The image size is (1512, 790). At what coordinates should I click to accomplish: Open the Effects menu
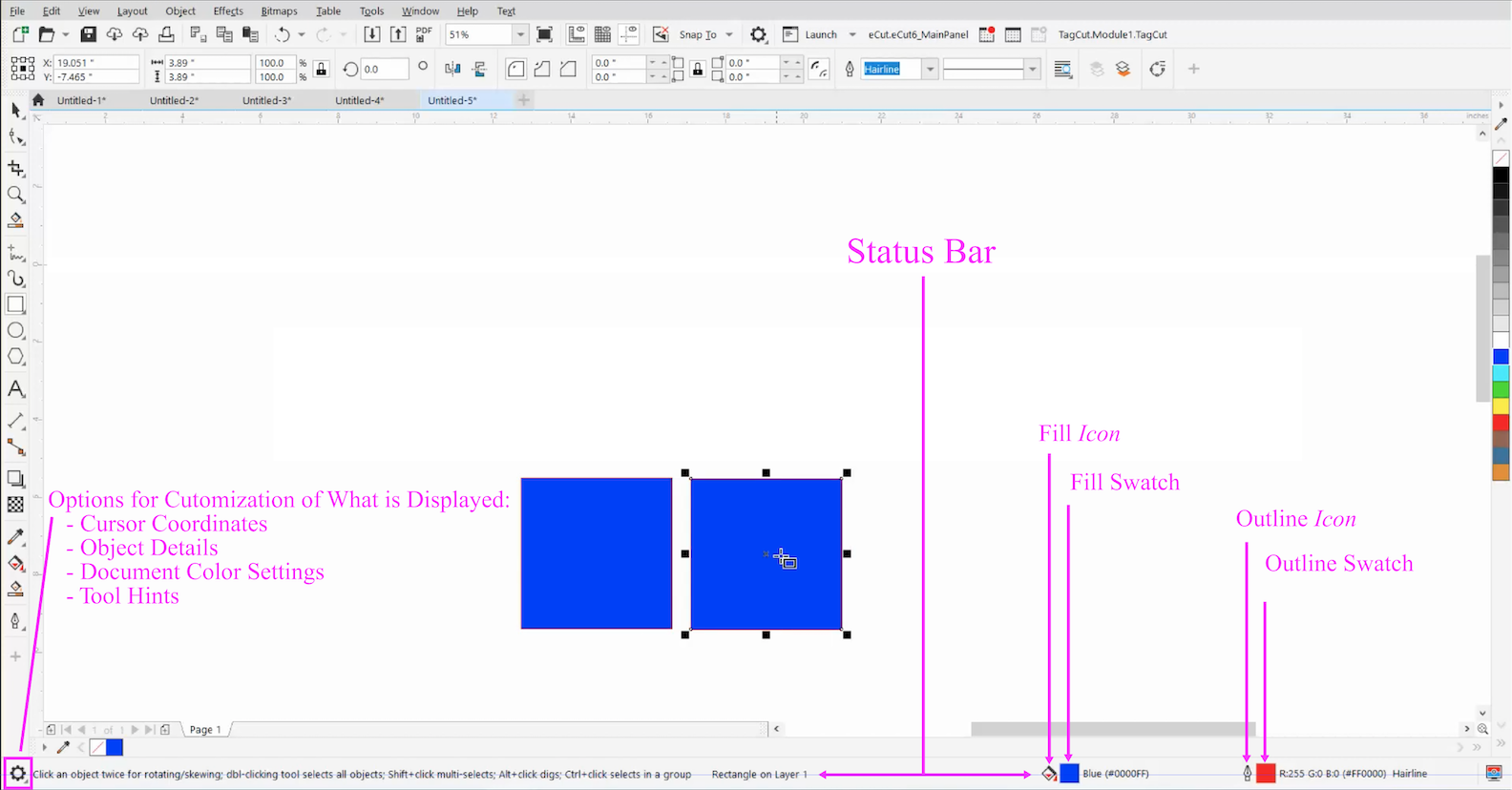[227, 10]
